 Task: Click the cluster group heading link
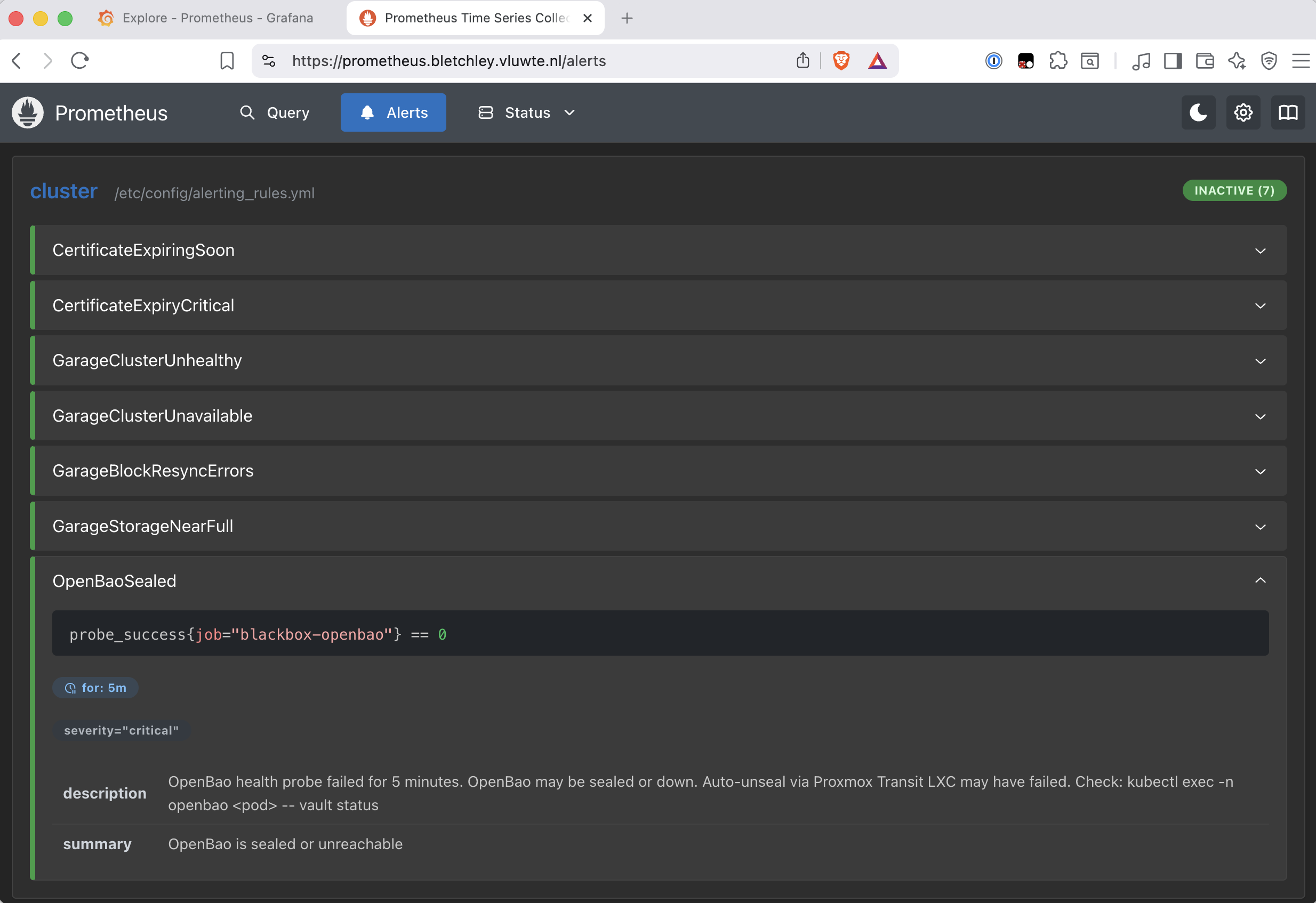[64, 191]
